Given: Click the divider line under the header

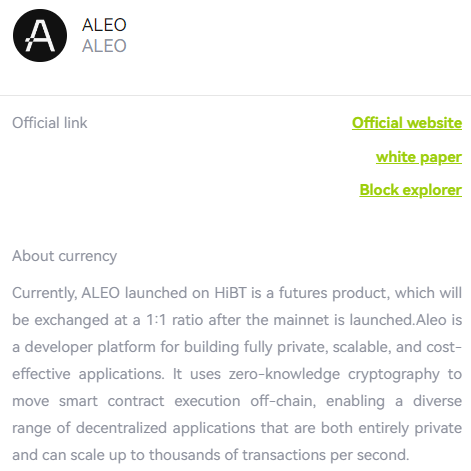Looking at the screenshot, I should coord(235,95).
